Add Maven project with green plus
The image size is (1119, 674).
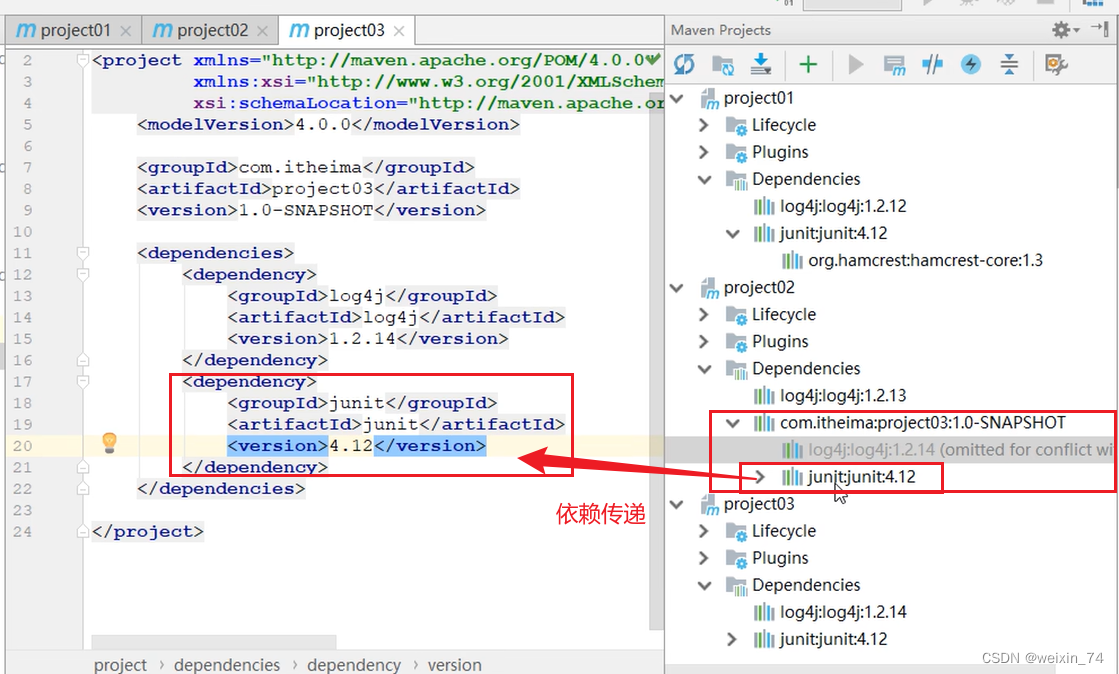pyautogui.click(x=808, y=65)
